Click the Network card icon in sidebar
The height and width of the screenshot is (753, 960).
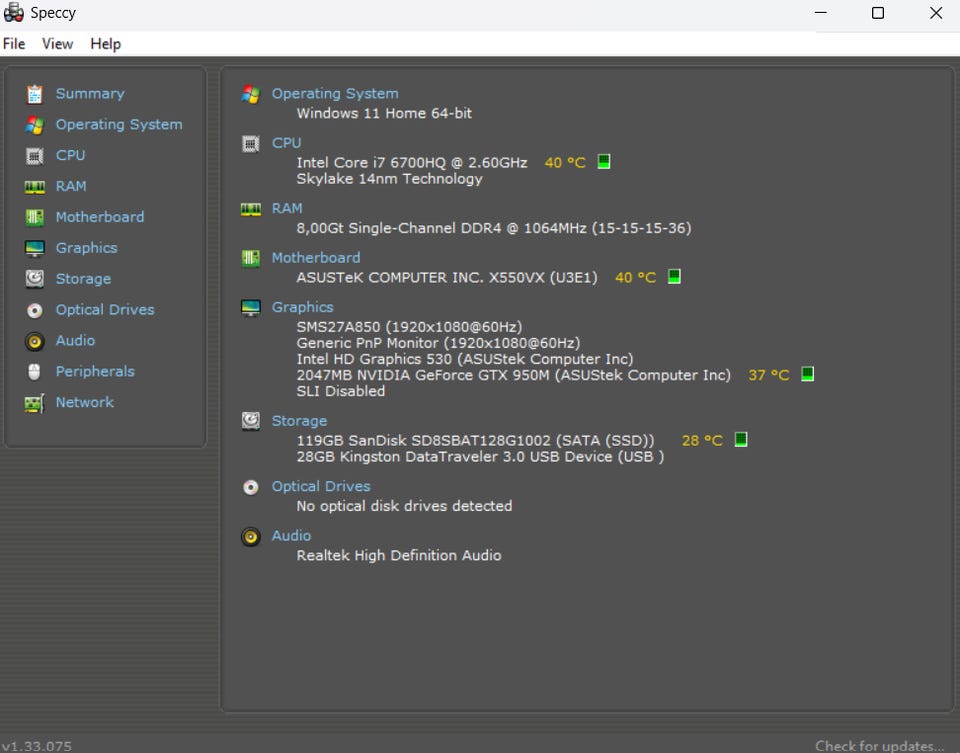point(34,403)
